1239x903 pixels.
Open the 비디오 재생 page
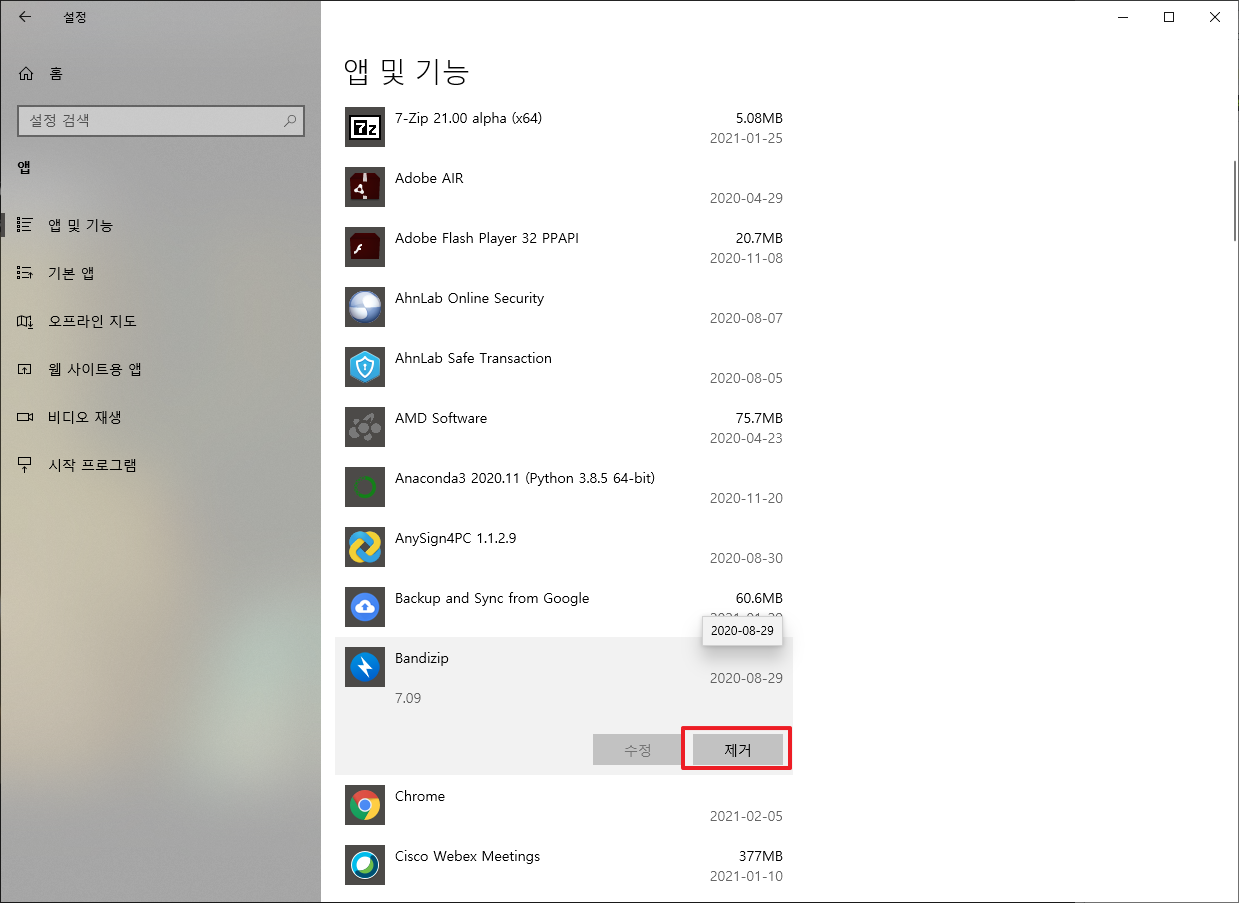(160, 417)
